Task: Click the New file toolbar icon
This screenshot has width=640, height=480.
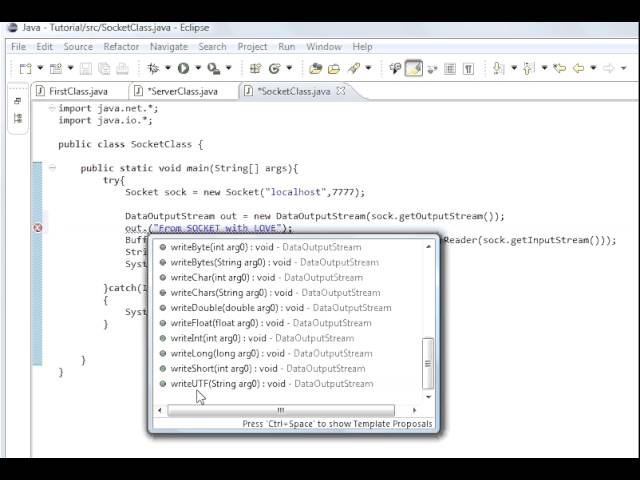Action: pyautogui.click(x=26, y=68)
